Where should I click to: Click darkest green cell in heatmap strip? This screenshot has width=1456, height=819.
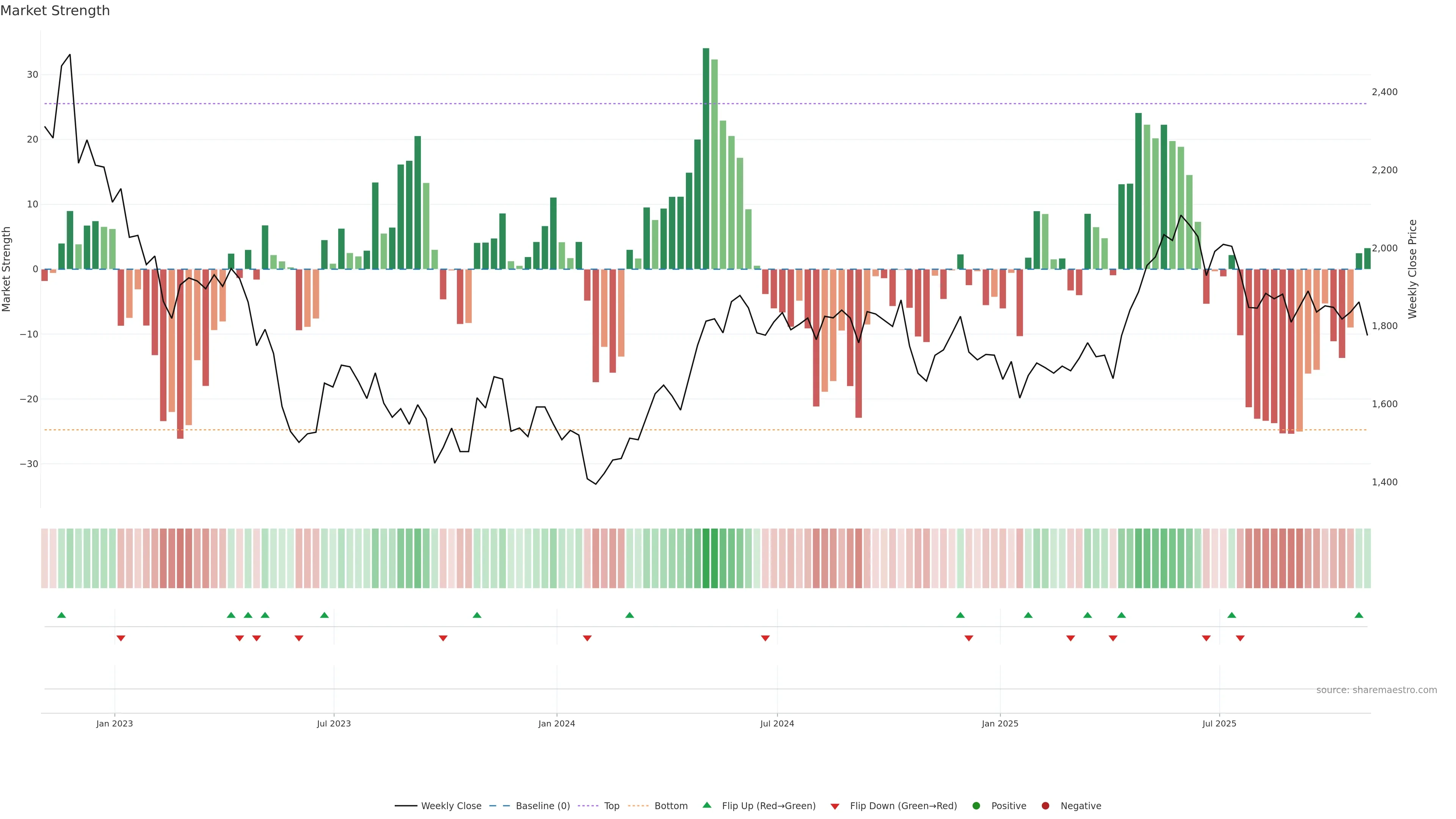(x=706, y=559)
